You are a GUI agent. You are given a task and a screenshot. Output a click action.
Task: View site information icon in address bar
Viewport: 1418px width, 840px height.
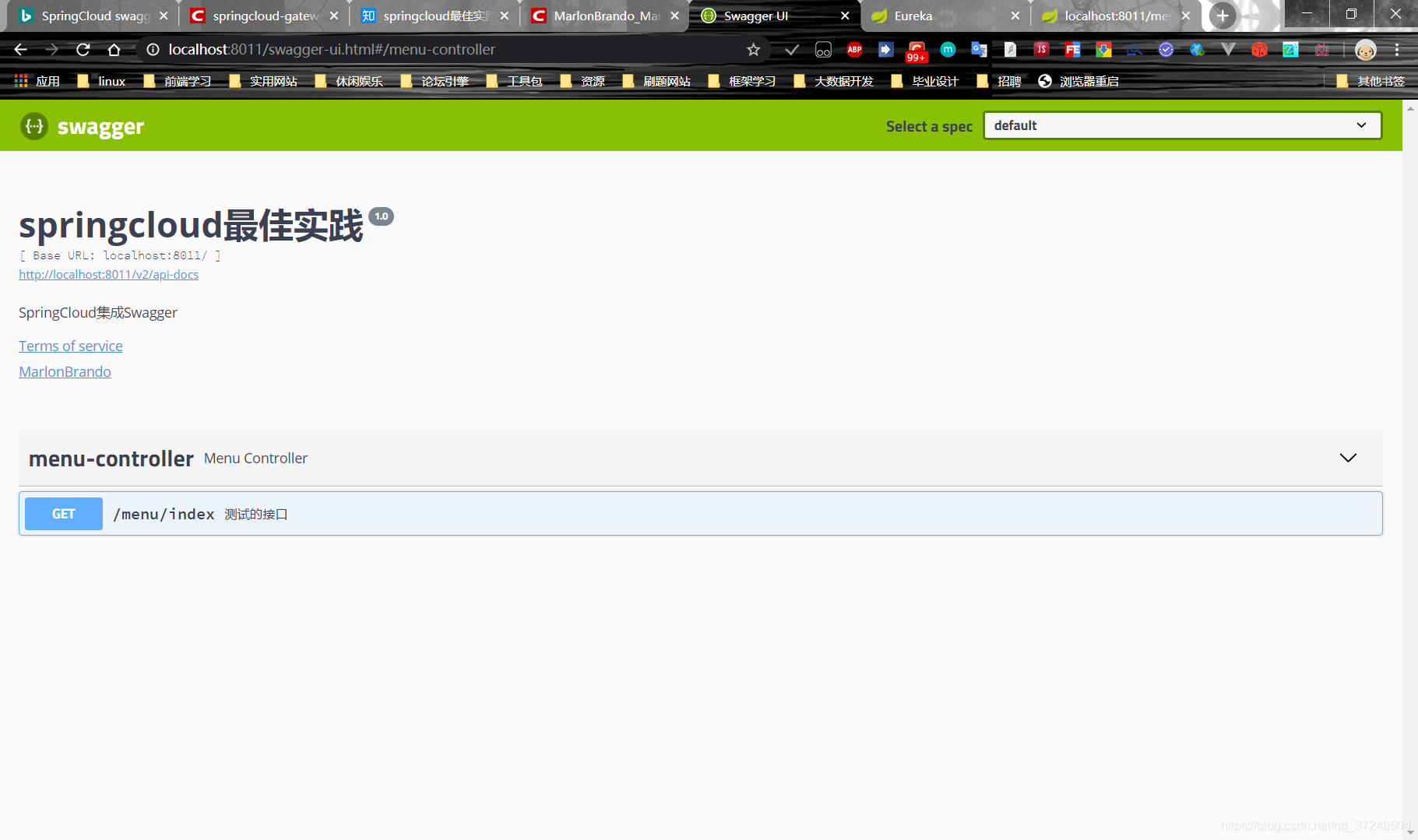pos(153,50)
